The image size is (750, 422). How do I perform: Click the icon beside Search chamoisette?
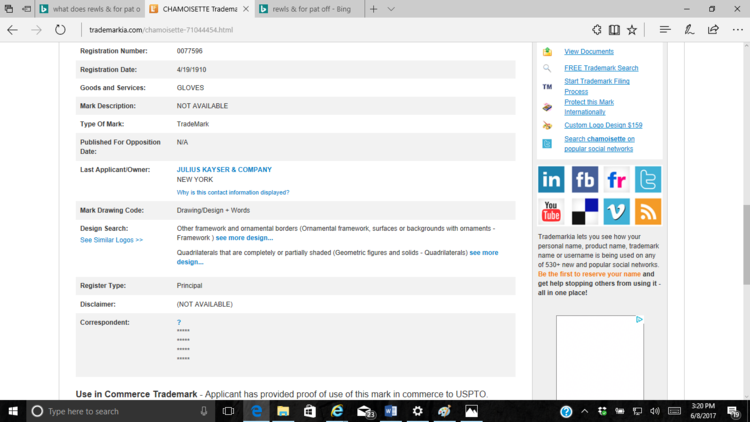click(x=547, y=144)
